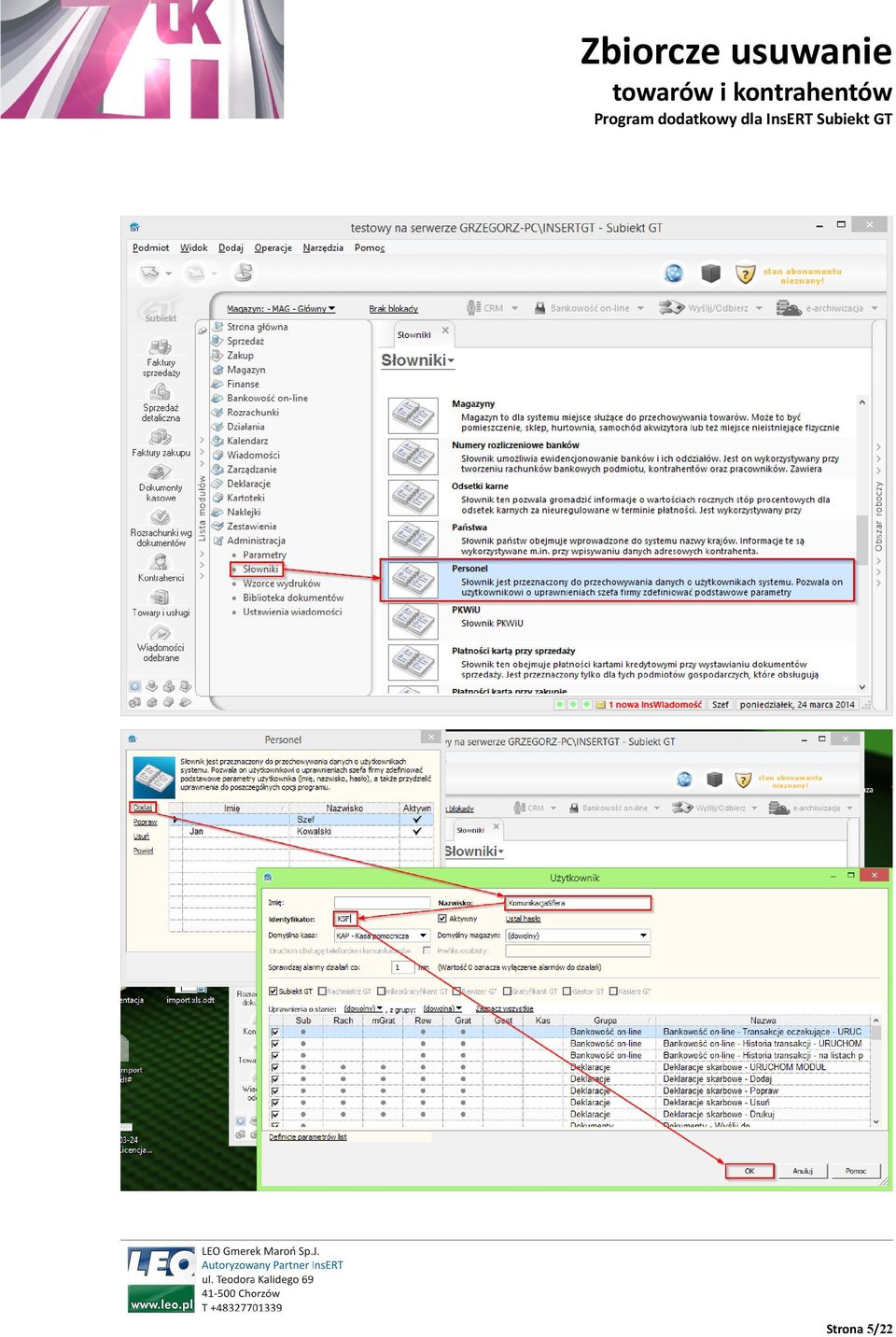
Task: Click the subscription status shield icon
Action: click(x=745, y=274)
